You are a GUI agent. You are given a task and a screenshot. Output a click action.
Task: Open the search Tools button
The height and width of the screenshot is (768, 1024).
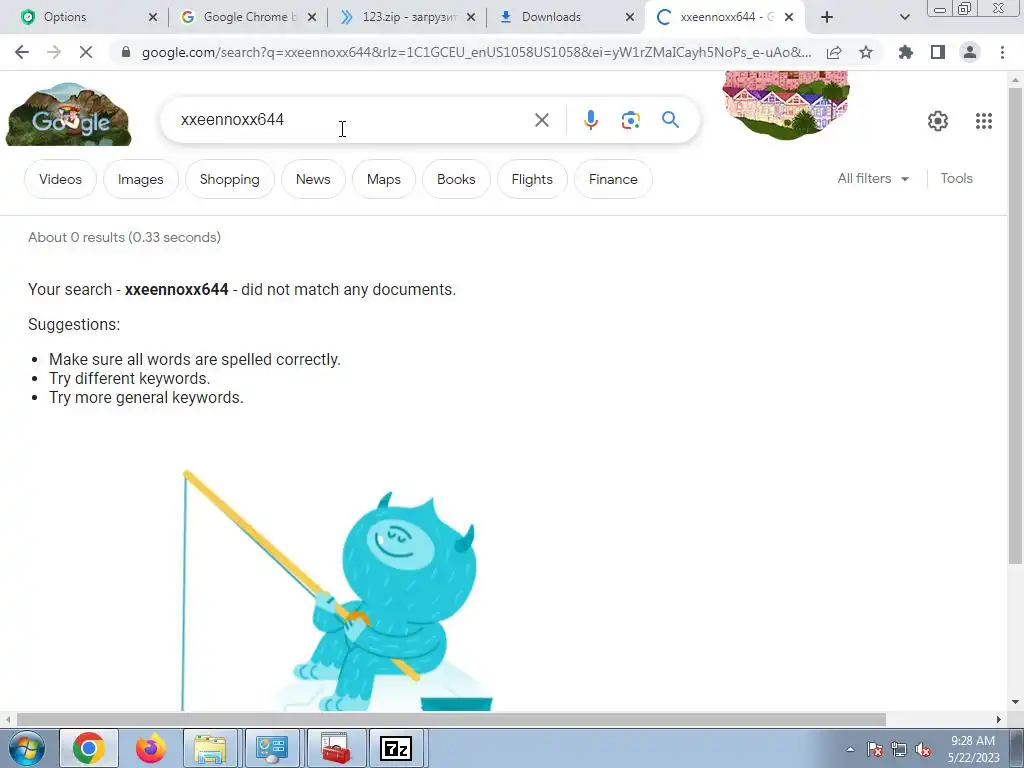[956, 178]
